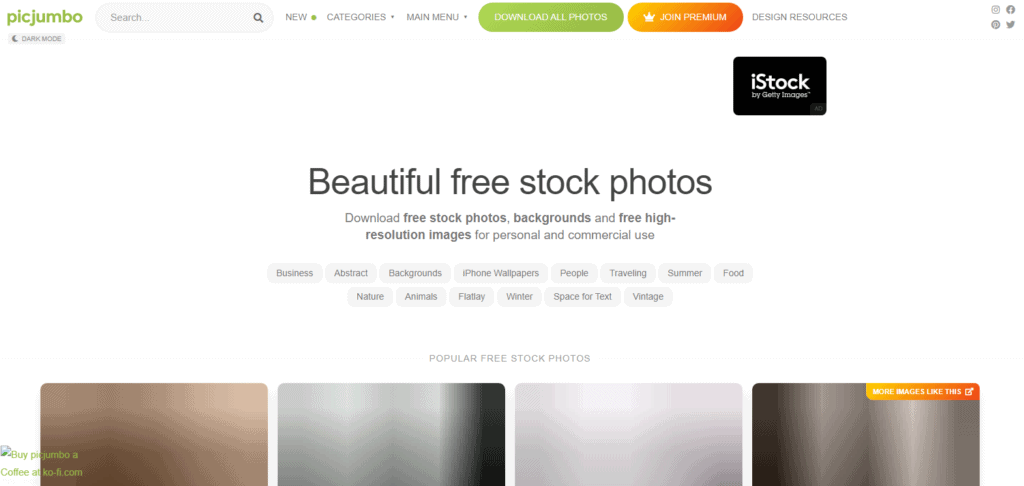Viewport: 1024px width, 486px height.
Task: Open the NEW photos menu item
Action: 300,17
